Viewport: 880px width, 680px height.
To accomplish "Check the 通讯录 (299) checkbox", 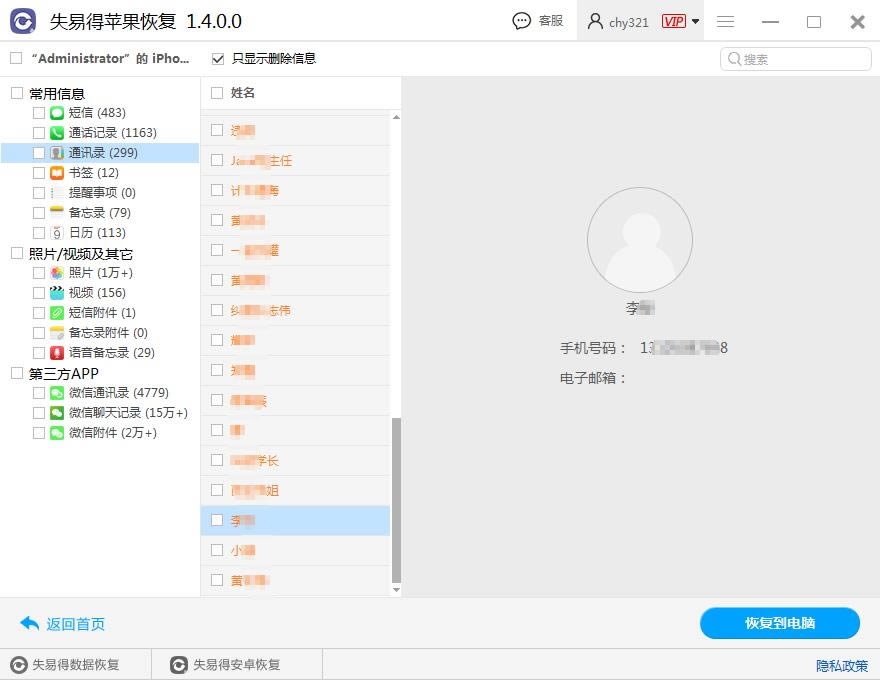I will click(x=38, y=153).
